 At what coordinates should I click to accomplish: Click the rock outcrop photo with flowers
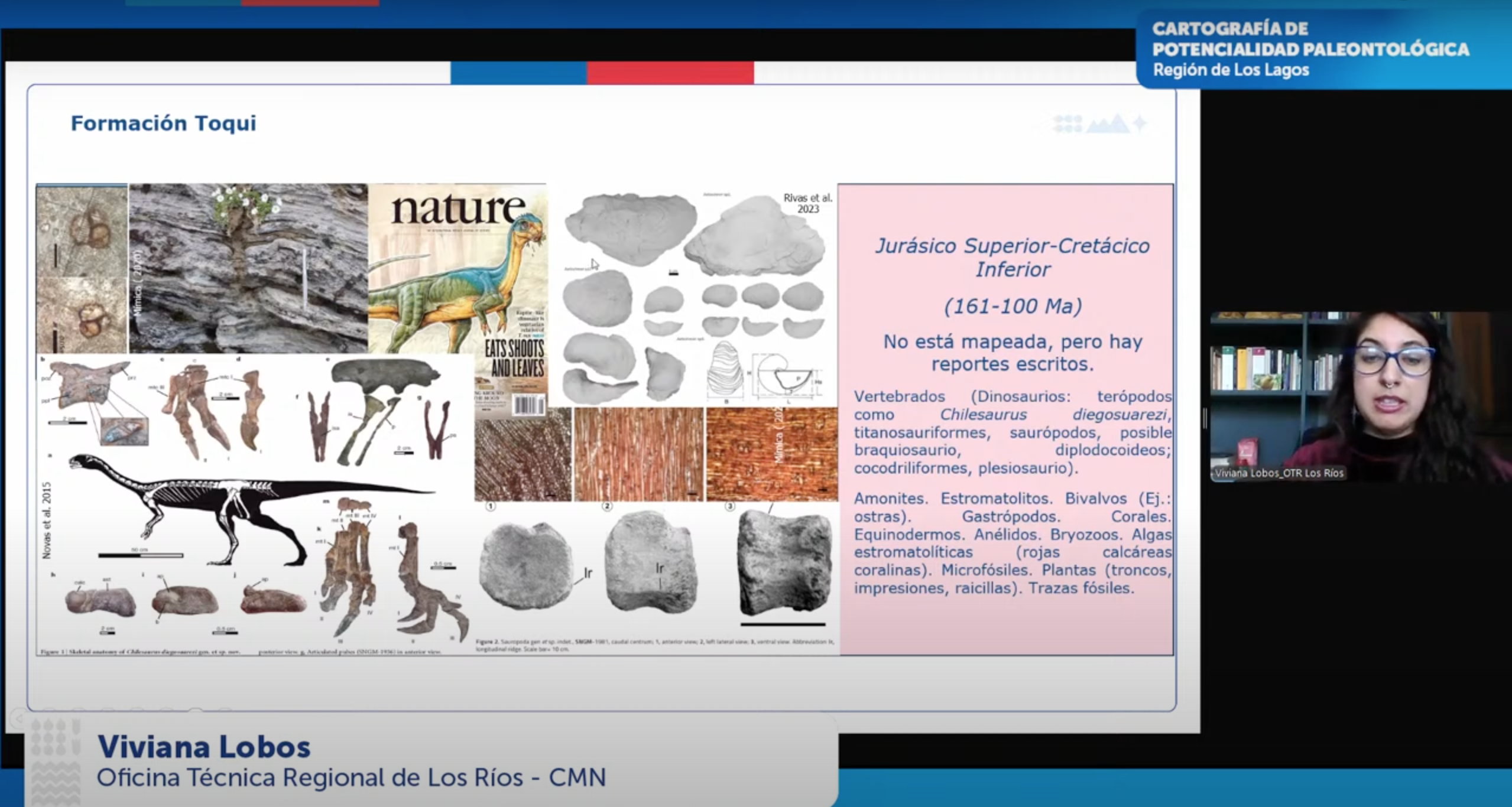(248, 269)
